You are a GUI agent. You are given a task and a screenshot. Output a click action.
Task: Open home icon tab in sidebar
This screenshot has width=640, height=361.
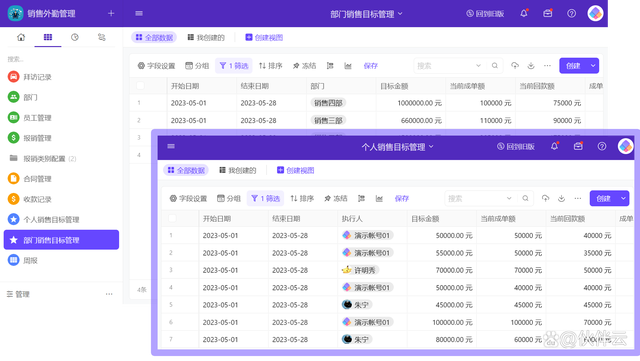[21, 37]
